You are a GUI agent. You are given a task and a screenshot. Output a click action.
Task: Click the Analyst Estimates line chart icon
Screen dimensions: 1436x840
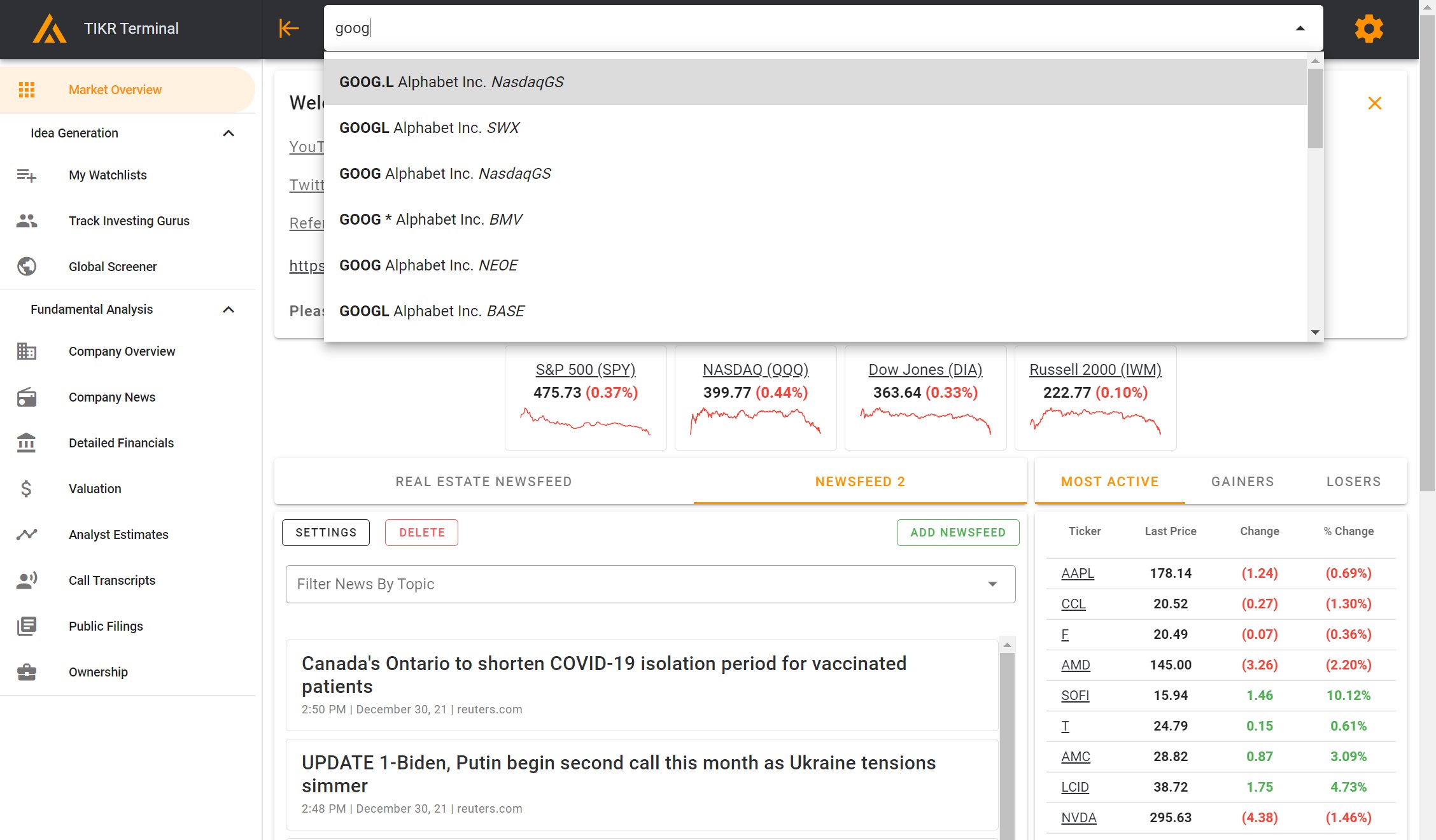27,535
